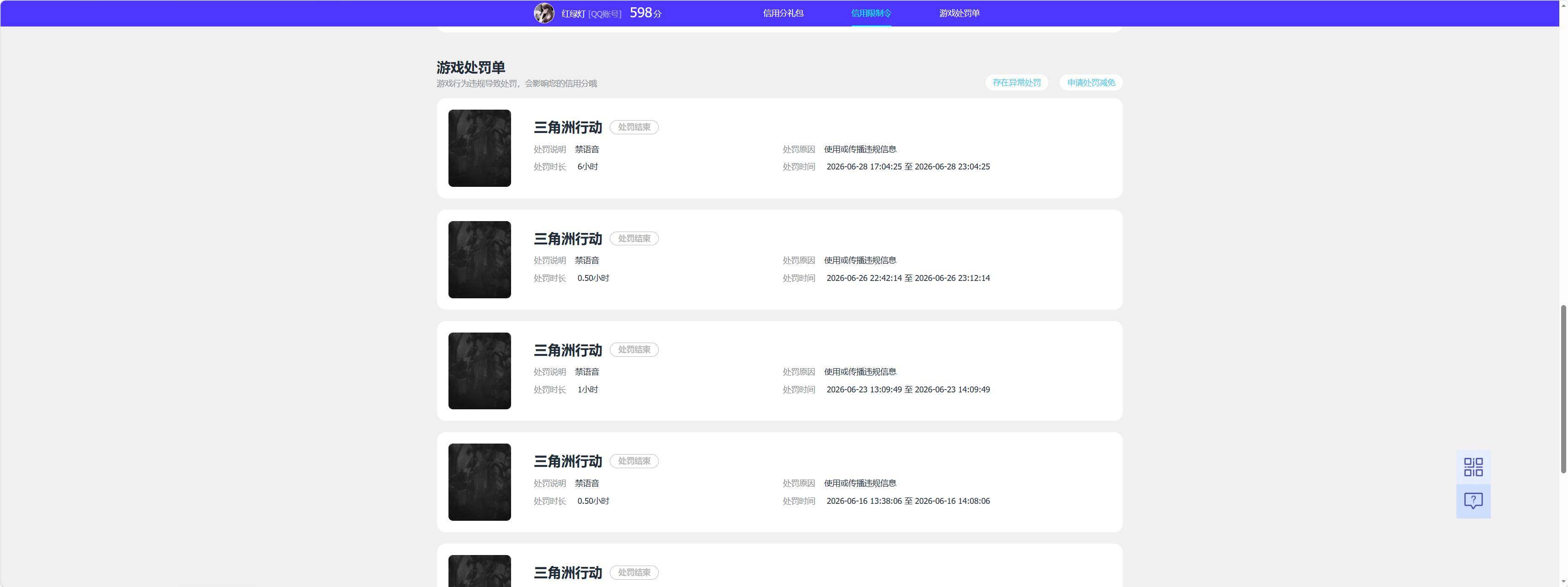Click the 三角洲行动 title of the second card

tap(568, 238)
